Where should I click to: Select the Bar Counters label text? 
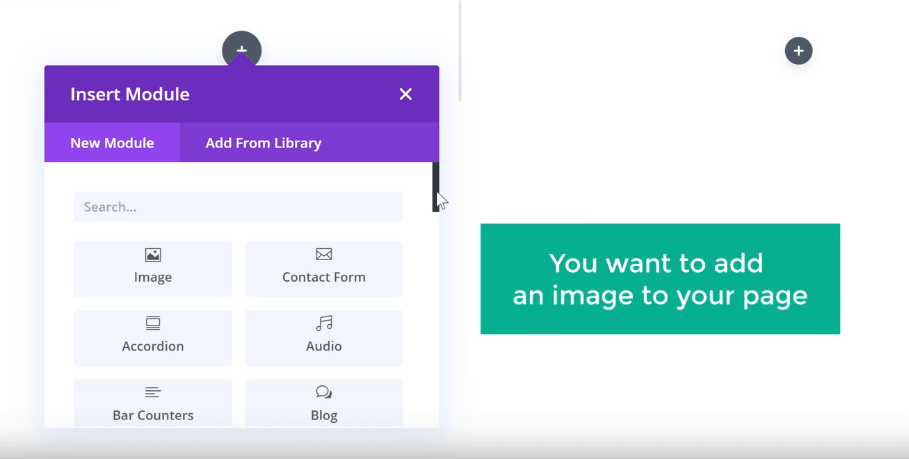point(153,415)
